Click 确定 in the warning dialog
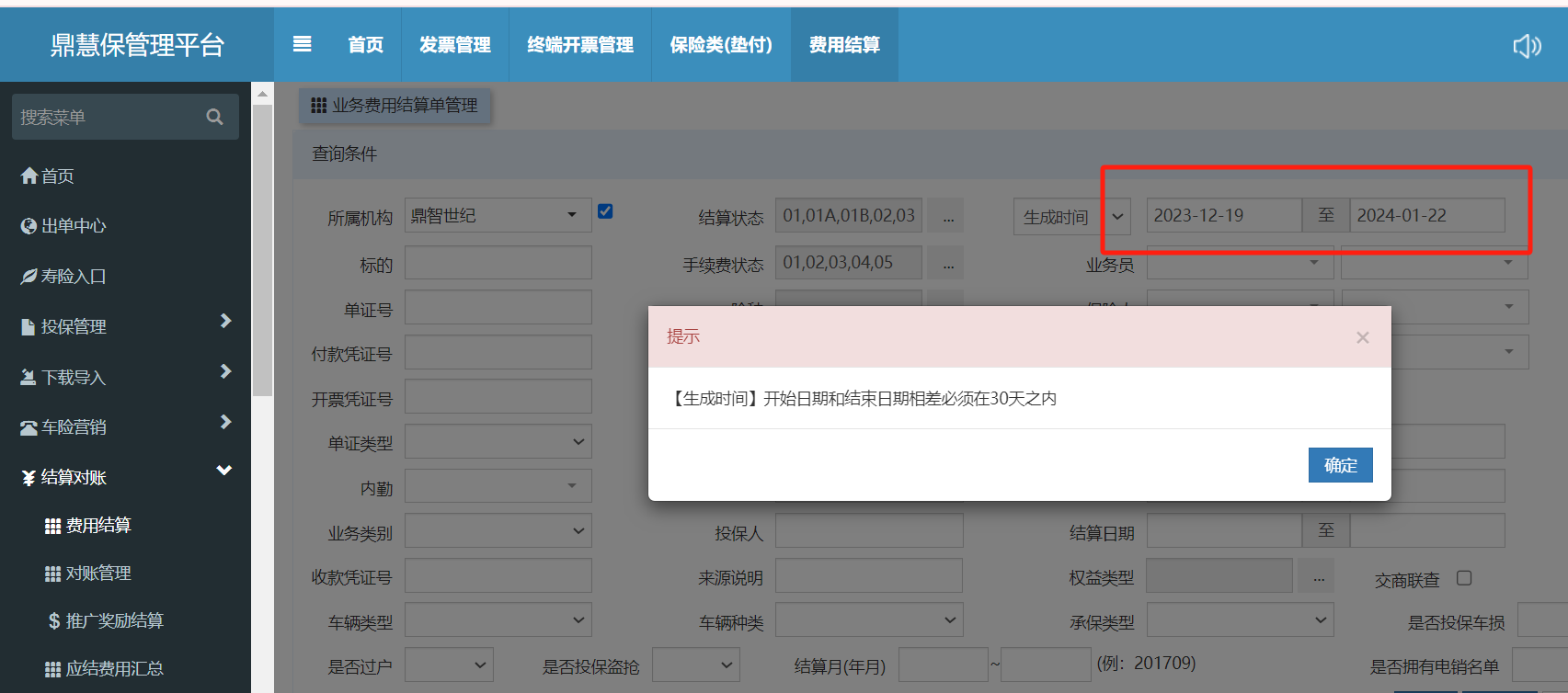 [x=1341, y=465]
